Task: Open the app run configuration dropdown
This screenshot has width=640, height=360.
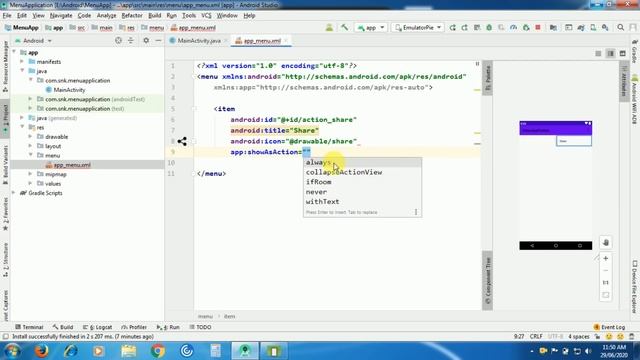Action: click(x=371, y=27)
